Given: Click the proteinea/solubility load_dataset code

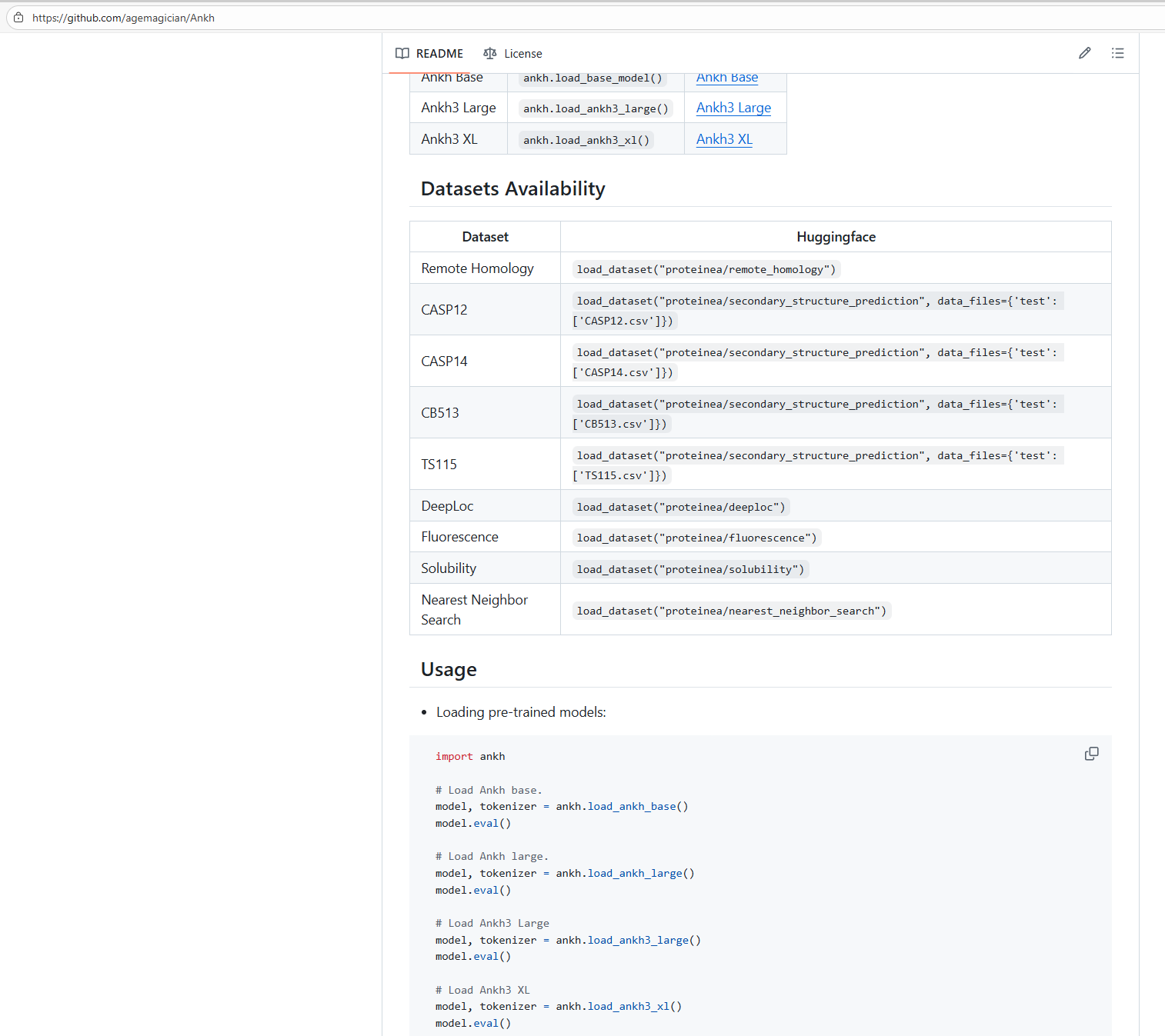Looking at the screenshot, I should coord(690,569).
